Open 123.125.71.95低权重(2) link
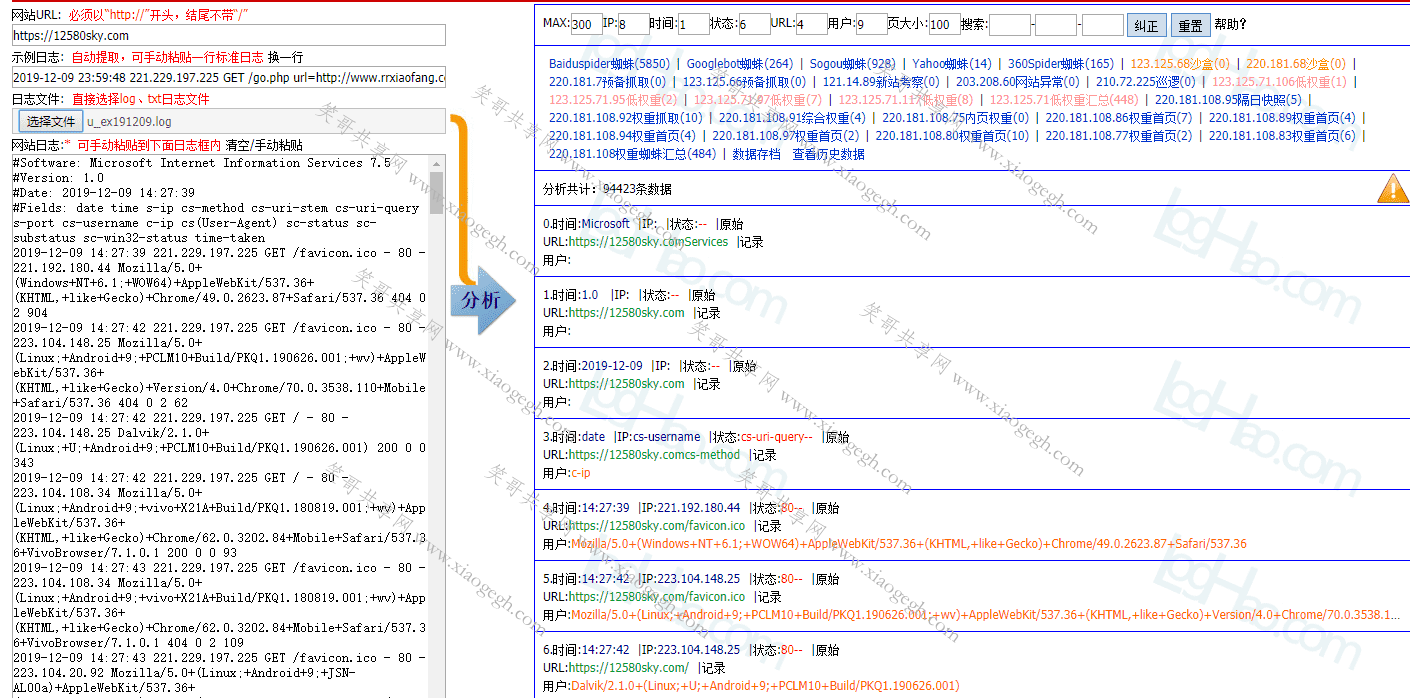Image resolution: width=1410 pixels, height=698 pixels. tap(613, 99)
